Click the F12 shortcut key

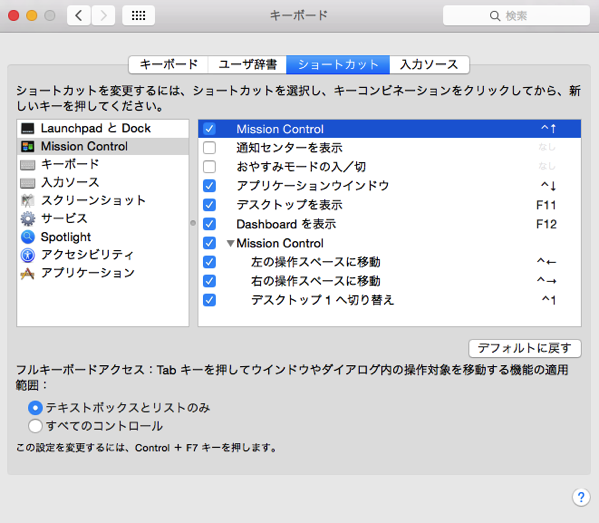[546, 224]
